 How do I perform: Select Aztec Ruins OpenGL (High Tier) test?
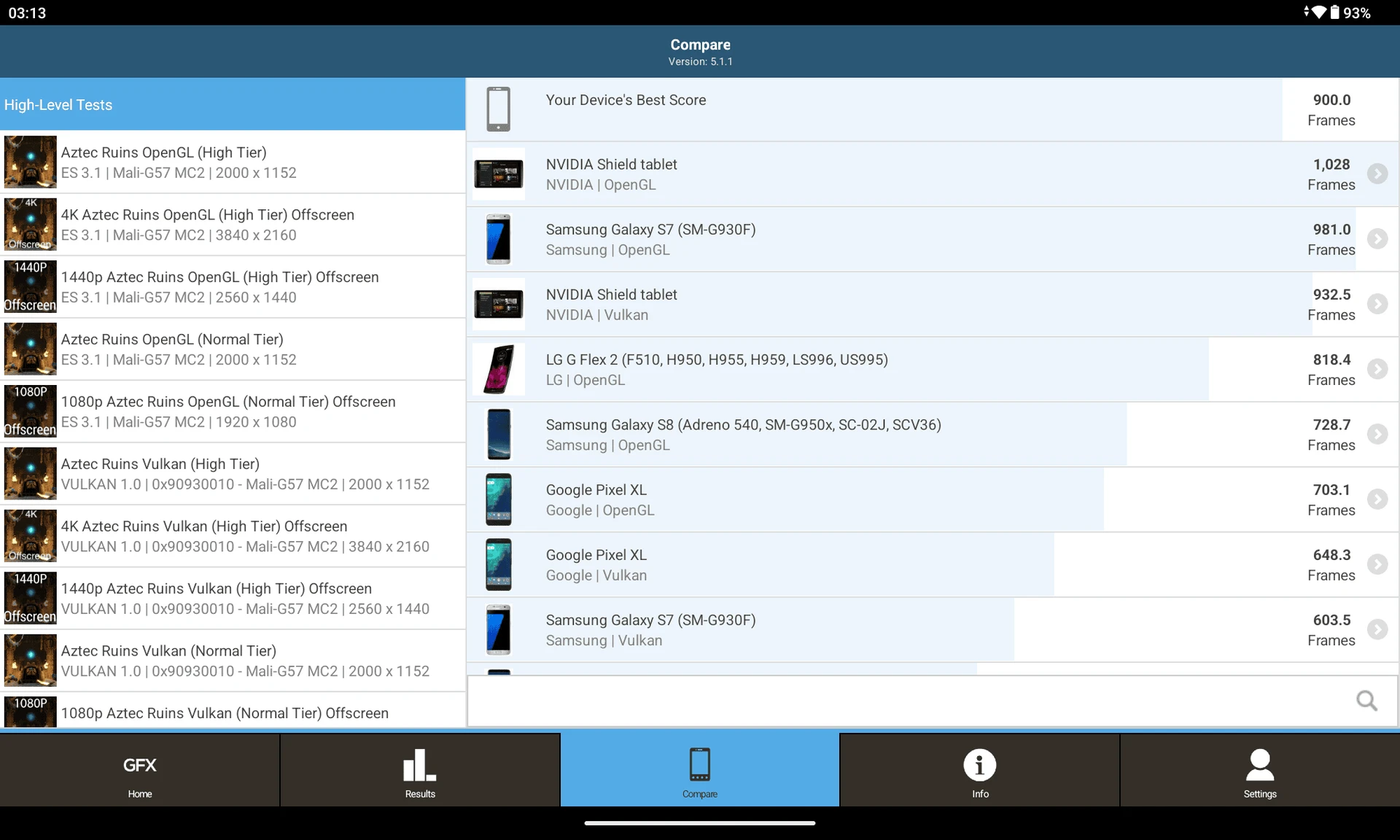[x=233, y=162]
